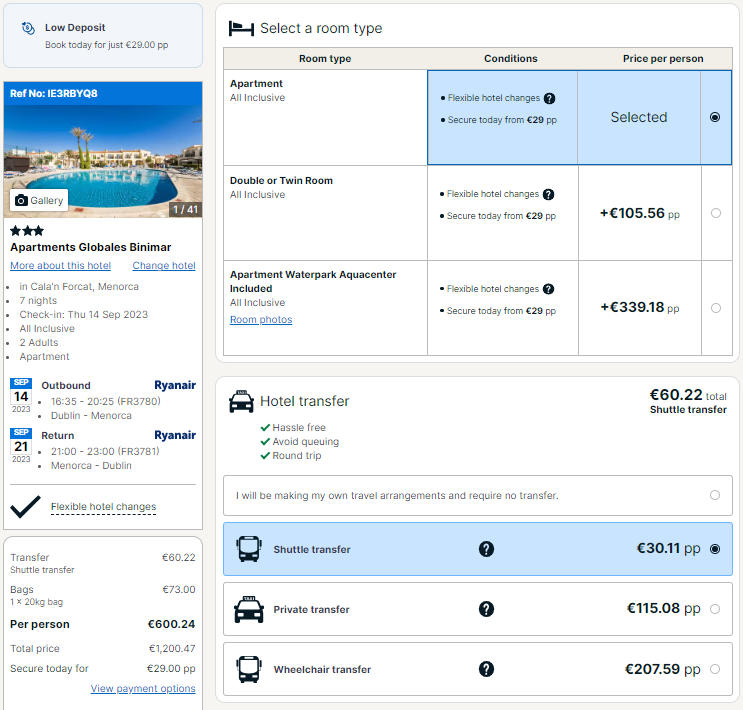Click the help icon beside Shuttle transfer

coord(486,549)
